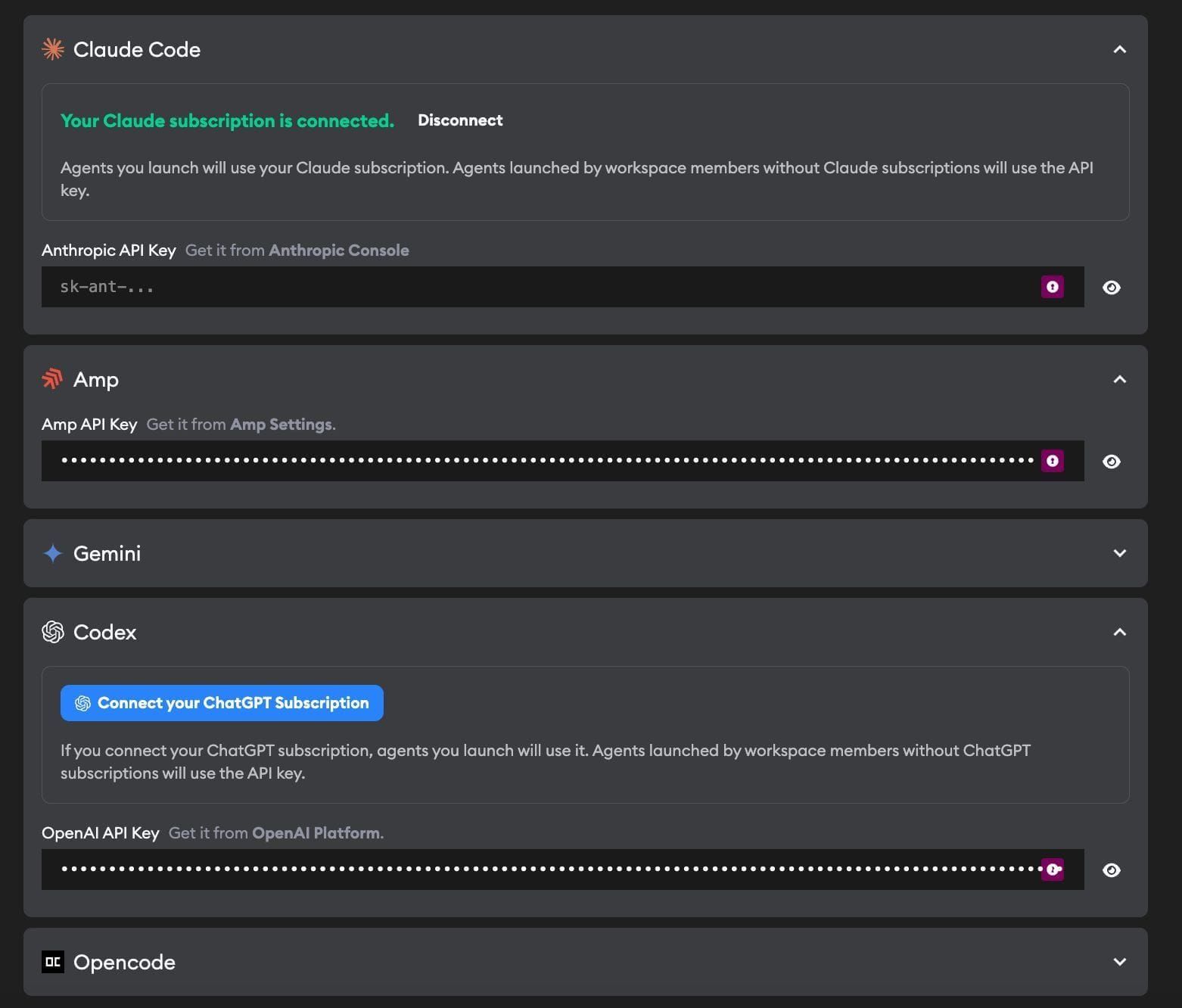This screenshot has width=1182, height=1008.
Task: Click the OpenAI logo beside Codex
Action: pos(53,632)
